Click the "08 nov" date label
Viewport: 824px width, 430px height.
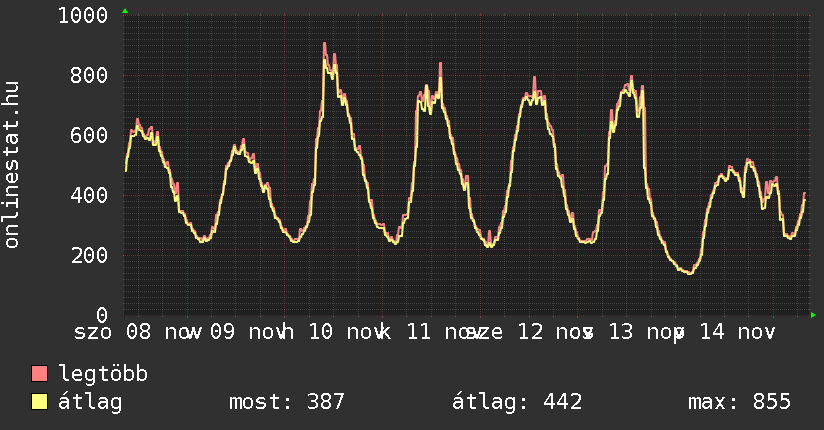164,331
